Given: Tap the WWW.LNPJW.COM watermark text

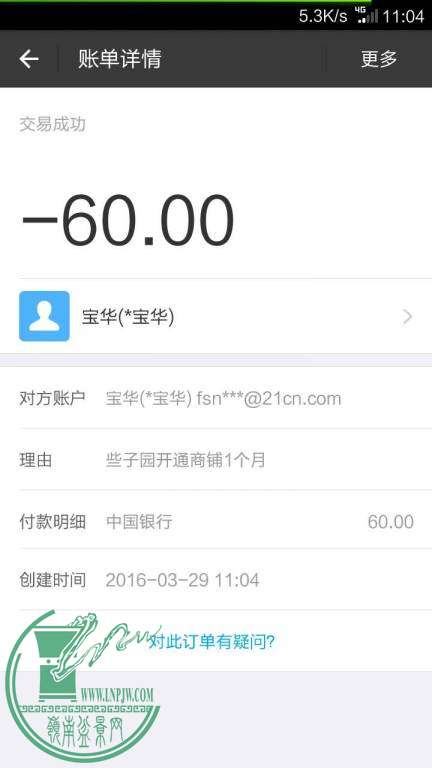Looking at the screenshot, I should 117,694.
